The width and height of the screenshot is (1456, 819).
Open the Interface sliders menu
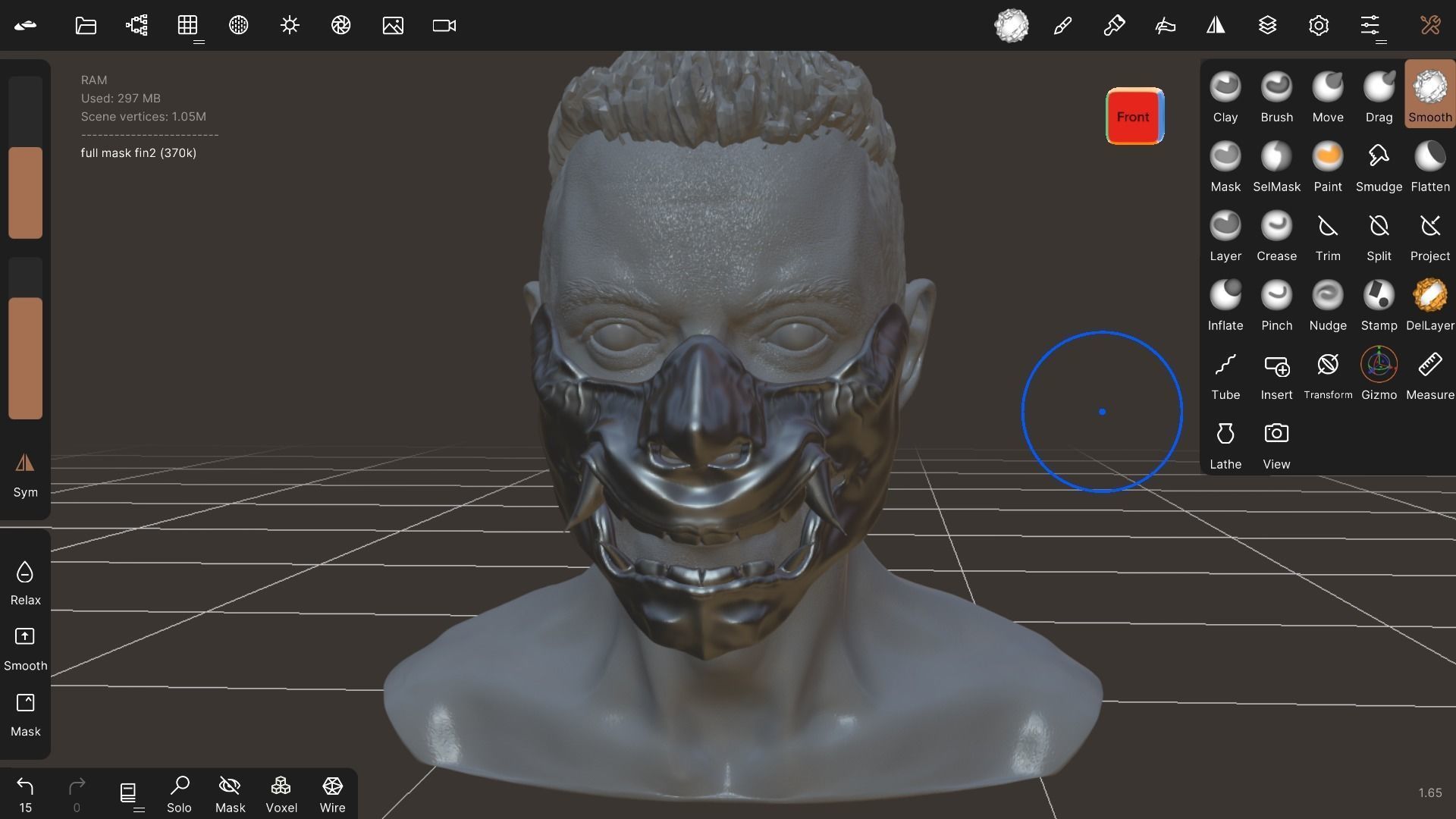1370,25
